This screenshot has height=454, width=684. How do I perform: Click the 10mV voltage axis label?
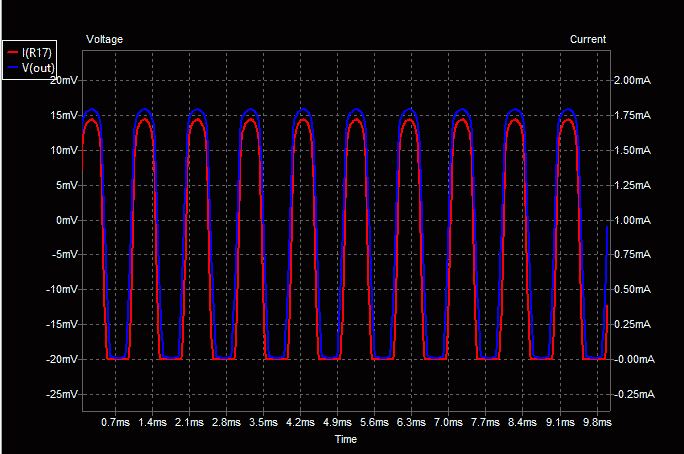pyautogui.click(x=64, y=150)
